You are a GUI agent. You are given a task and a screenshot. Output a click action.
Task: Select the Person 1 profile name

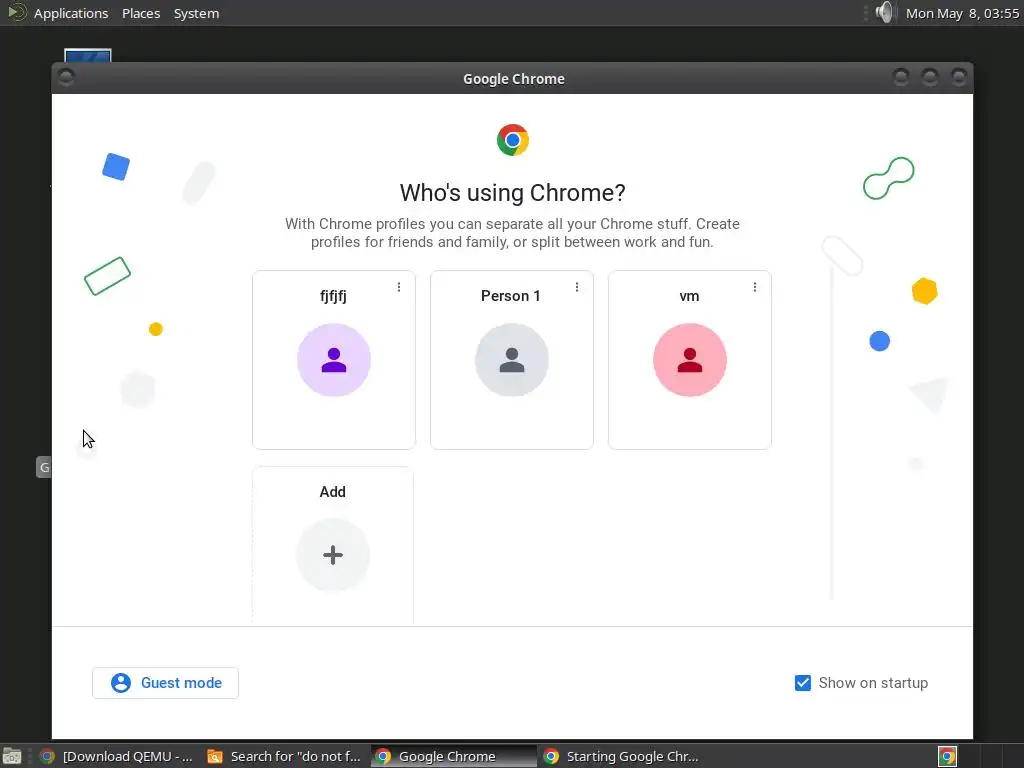tap(511, 296)
